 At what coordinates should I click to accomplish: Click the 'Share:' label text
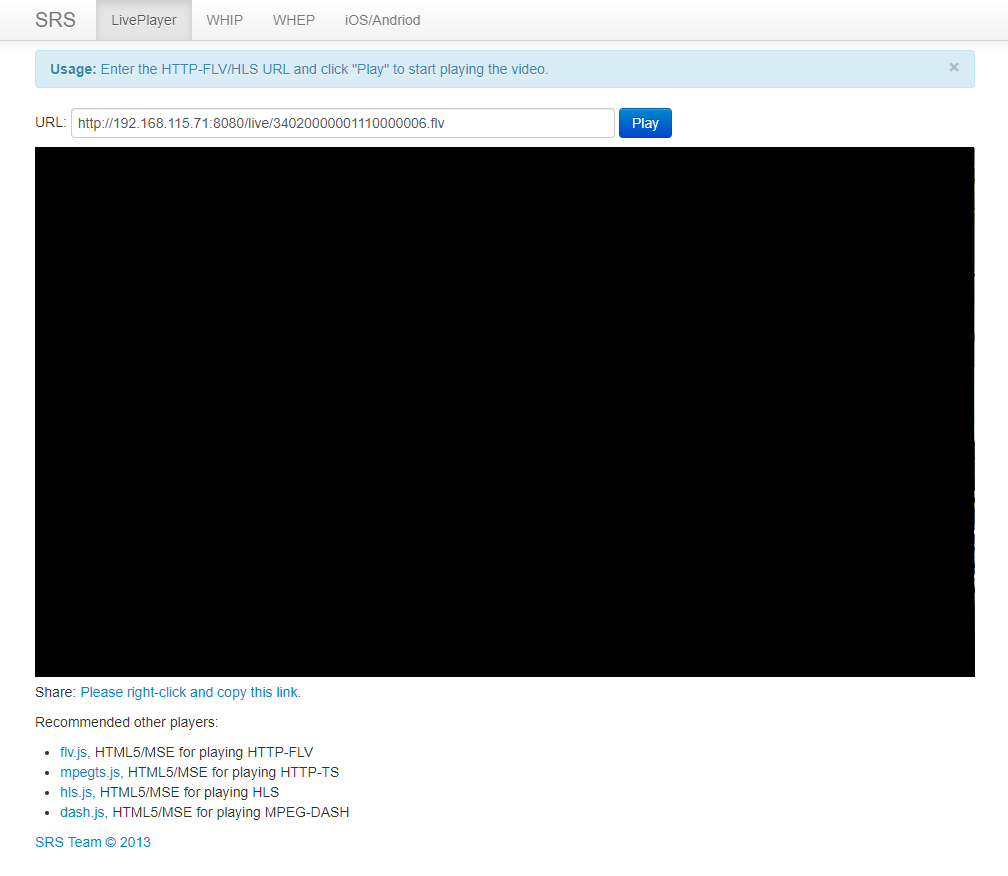coord(55,692)
